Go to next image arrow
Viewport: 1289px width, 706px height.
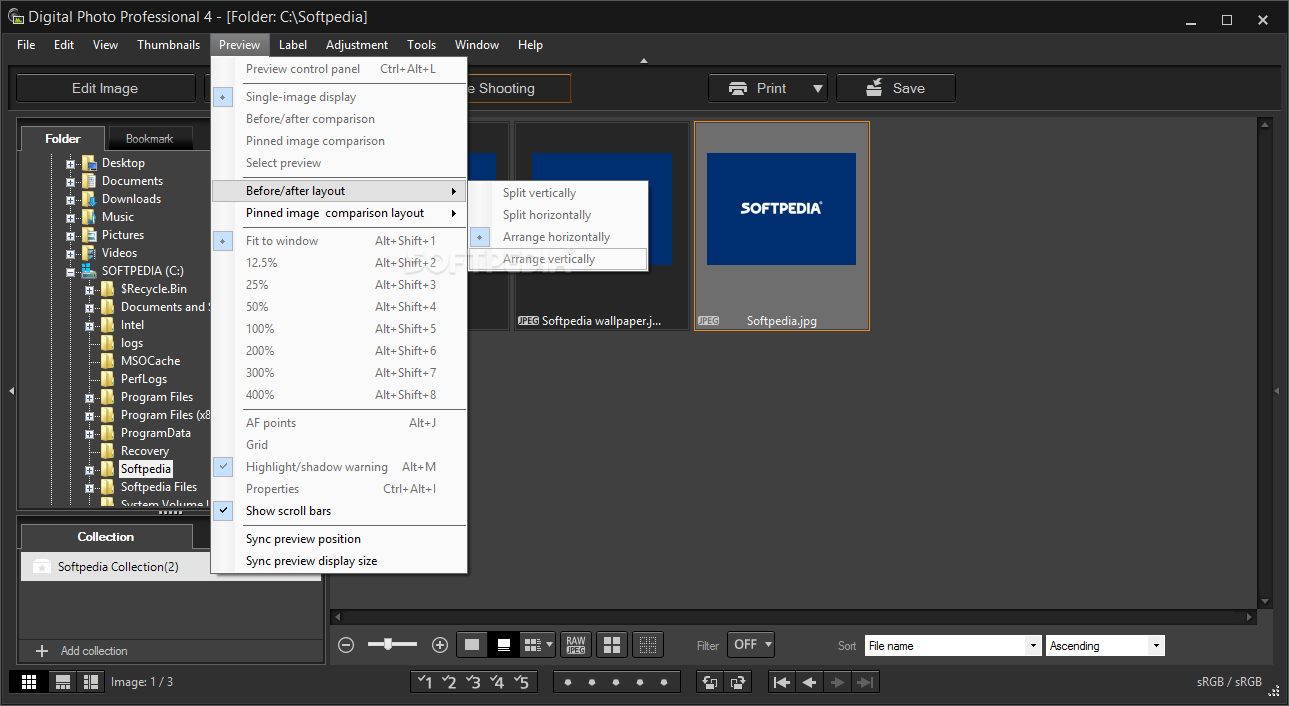(838, 682)
